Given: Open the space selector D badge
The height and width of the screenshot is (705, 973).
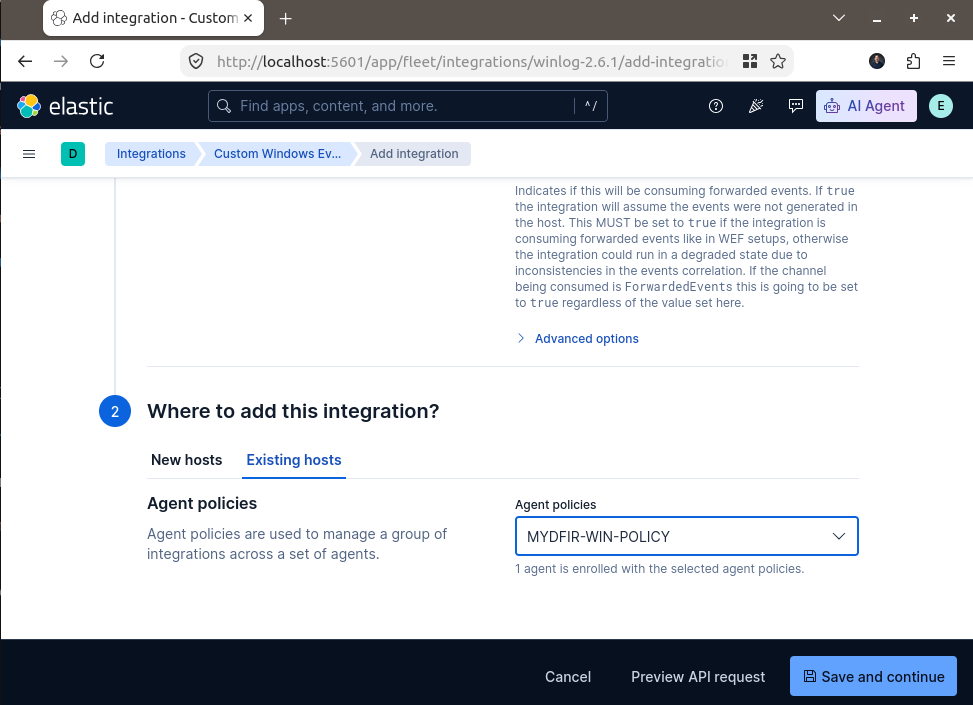Looking at the screenshot, I should tap(73, 154).
